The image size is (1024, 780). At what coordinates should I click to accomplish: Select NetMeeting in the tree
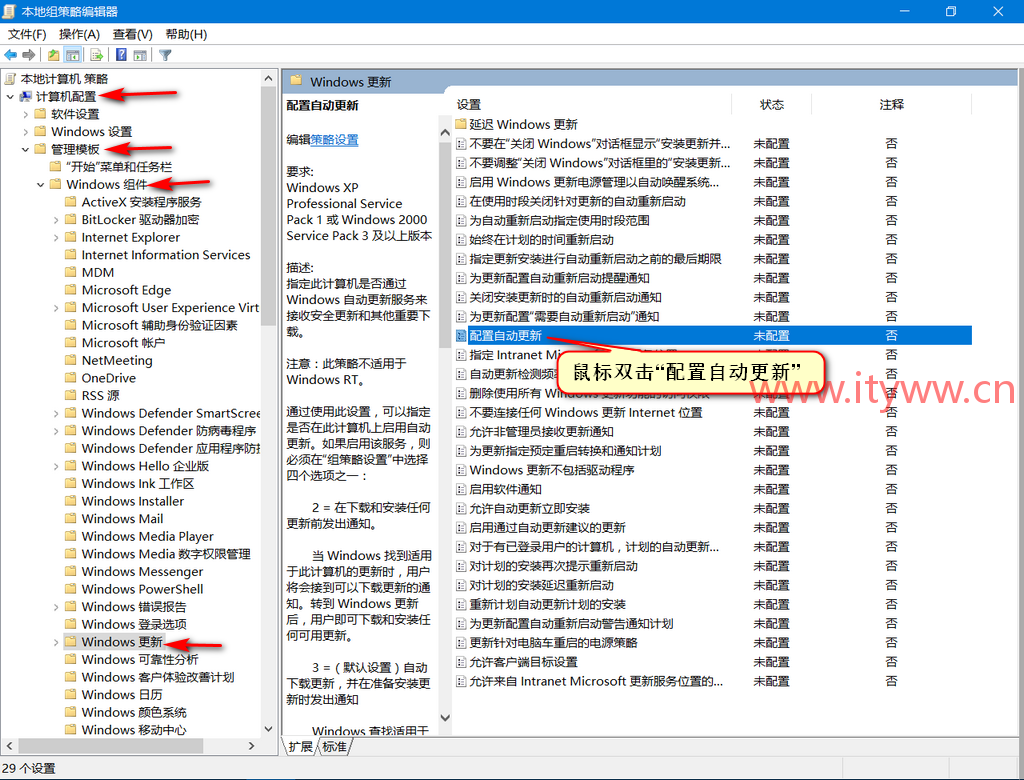tap(117, 360)
